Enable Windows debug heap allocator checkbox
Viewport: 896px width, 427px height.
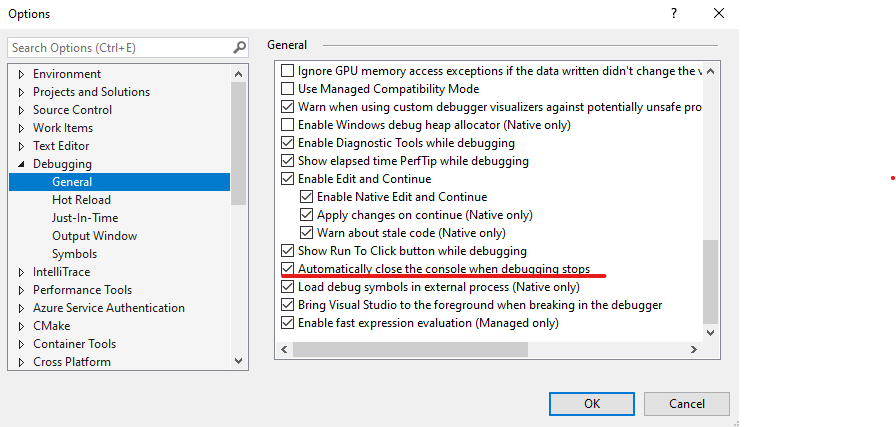click(287, 125)
